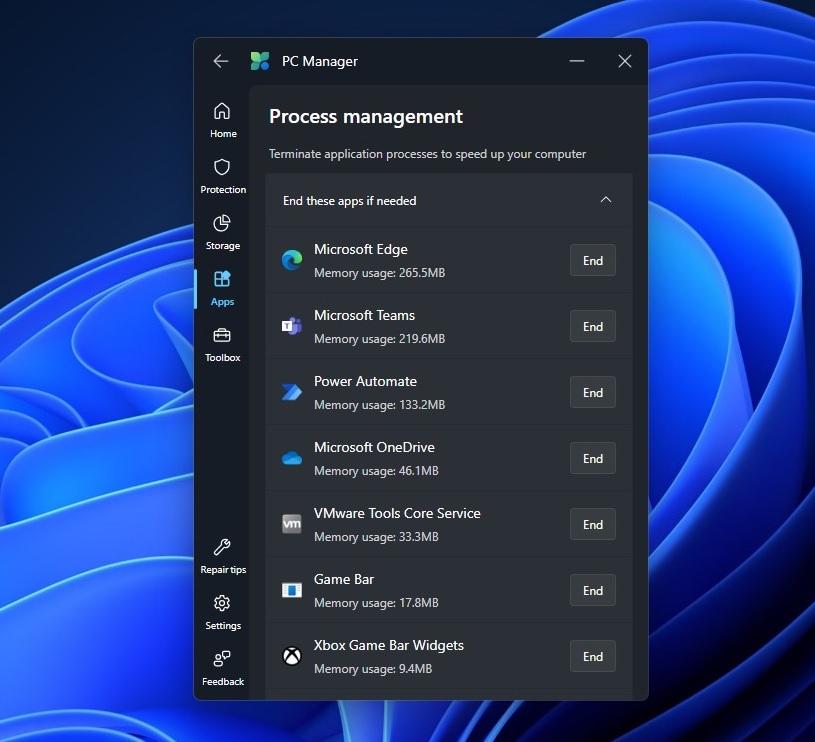The width and height of the screenshot is (815, 742).
Task: Click the Microsoft Edge app icon
Action: tap(292, 260)
